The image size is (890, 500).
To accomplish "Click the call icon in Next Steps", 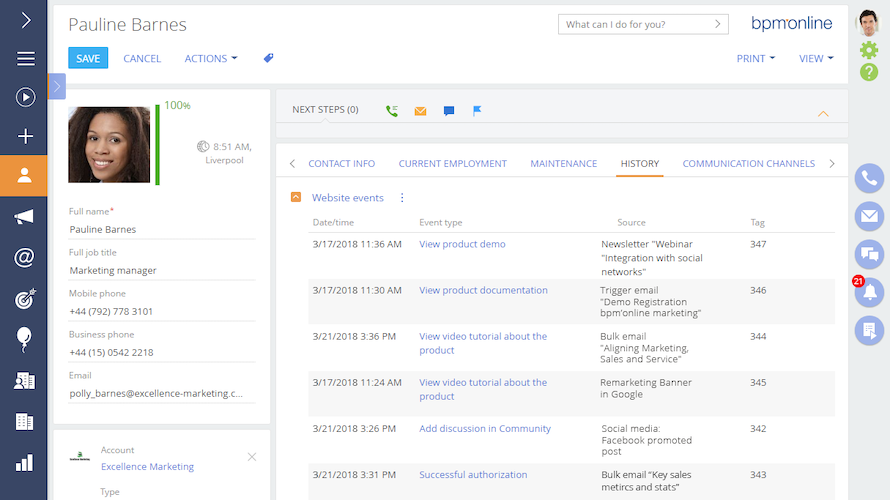I will tap(392, 111).
